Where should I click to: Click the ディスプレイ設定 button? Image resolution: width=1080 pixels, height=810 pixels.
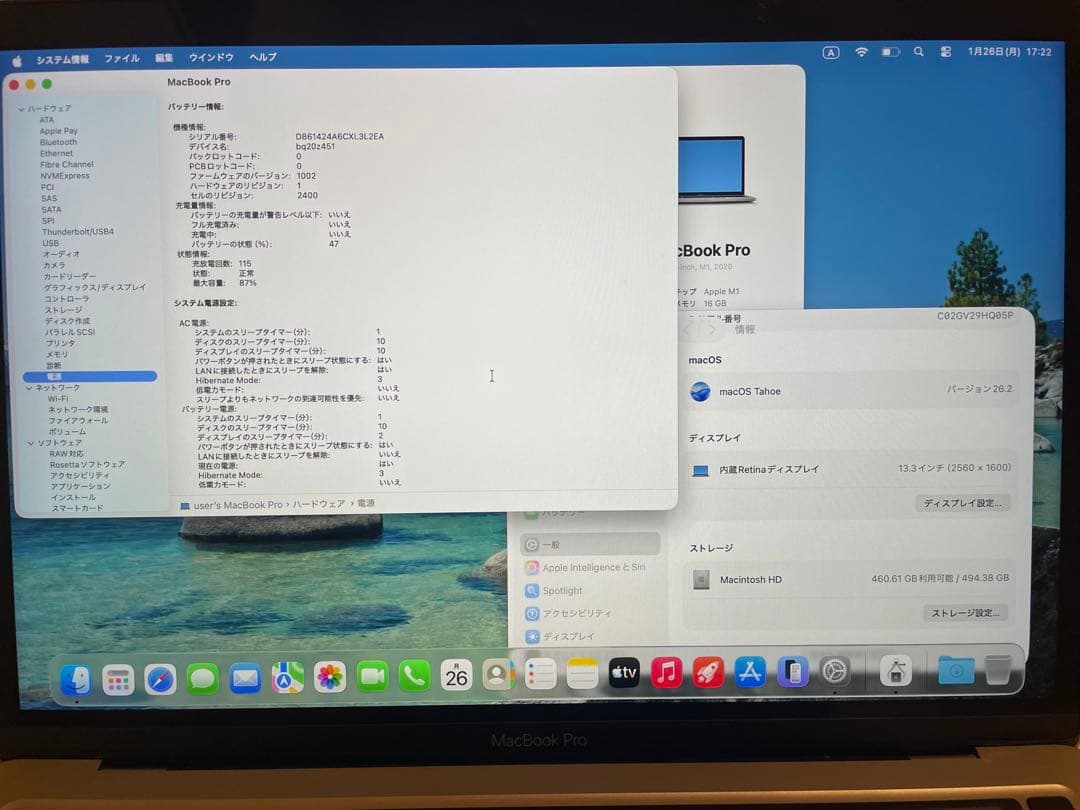[963, 503]
